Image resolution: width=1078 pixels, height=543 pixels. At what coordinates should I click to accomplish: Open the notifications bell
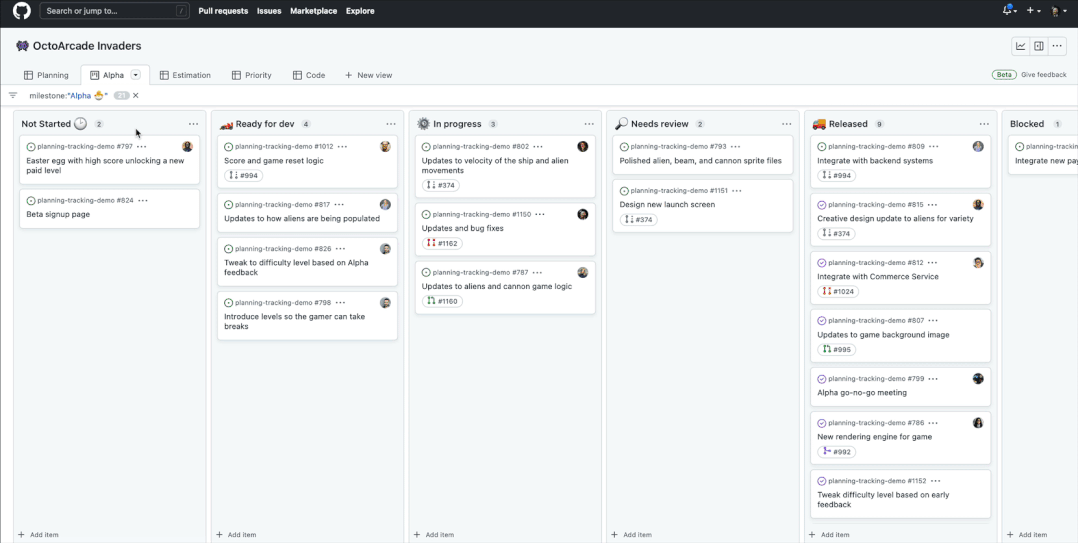(x=1009, y=10)
